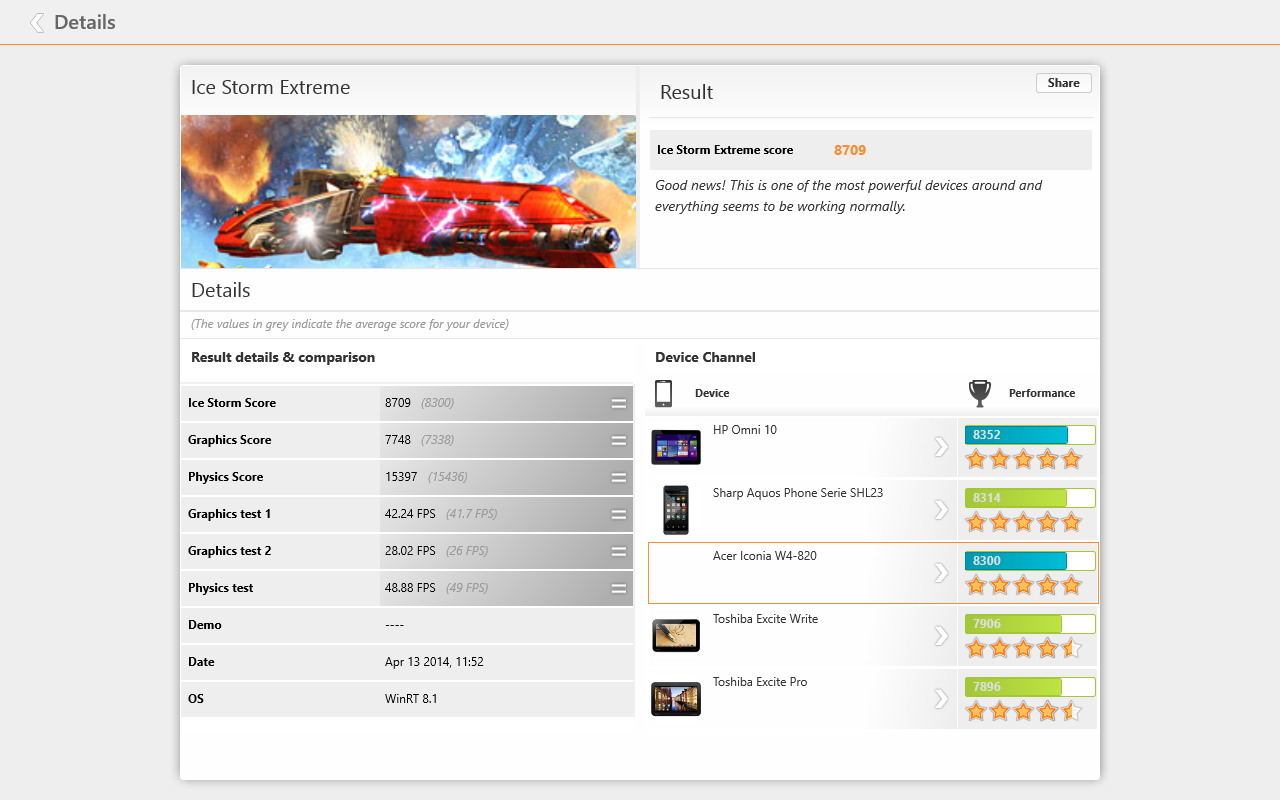
Task: Click the Date value Apr 13 2014
Action: pos(434,662)
